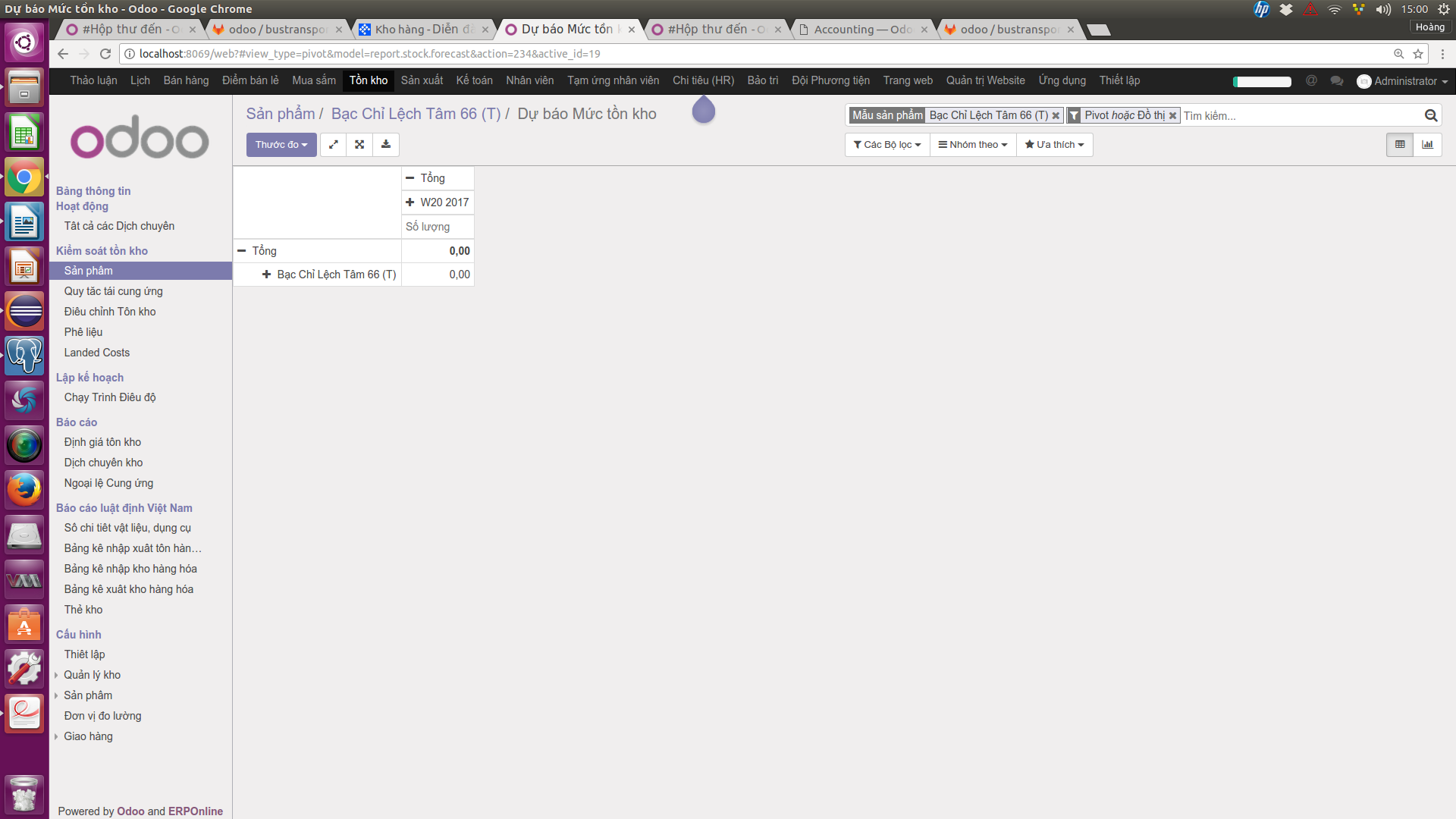Focus the Tìm kiếm search field
Image resolution: width=1456 pixels, height=819 pixels.
coord(1301,116)
